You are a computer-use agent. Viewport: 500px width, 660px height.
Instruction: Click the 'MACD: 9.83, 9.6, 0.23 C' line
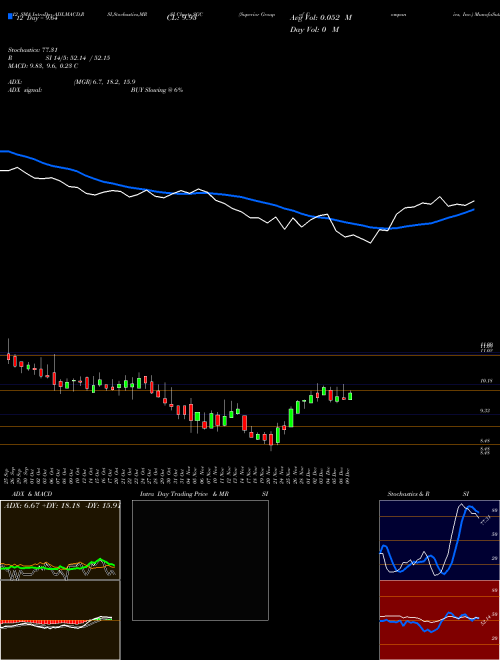pyautogui.click(x=43, y=66)
